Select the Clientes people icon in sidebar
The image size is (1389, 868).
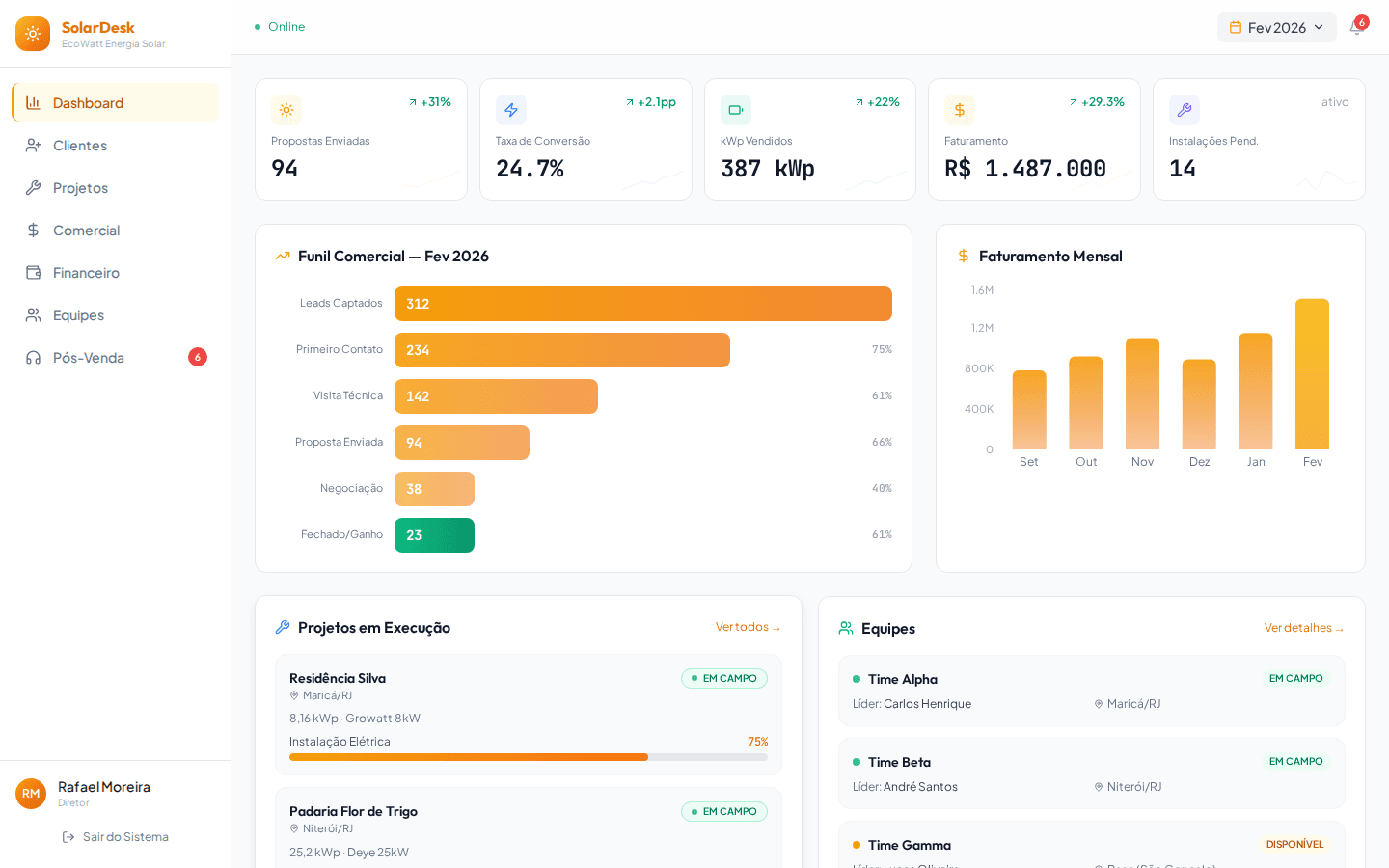coord(32,145)
